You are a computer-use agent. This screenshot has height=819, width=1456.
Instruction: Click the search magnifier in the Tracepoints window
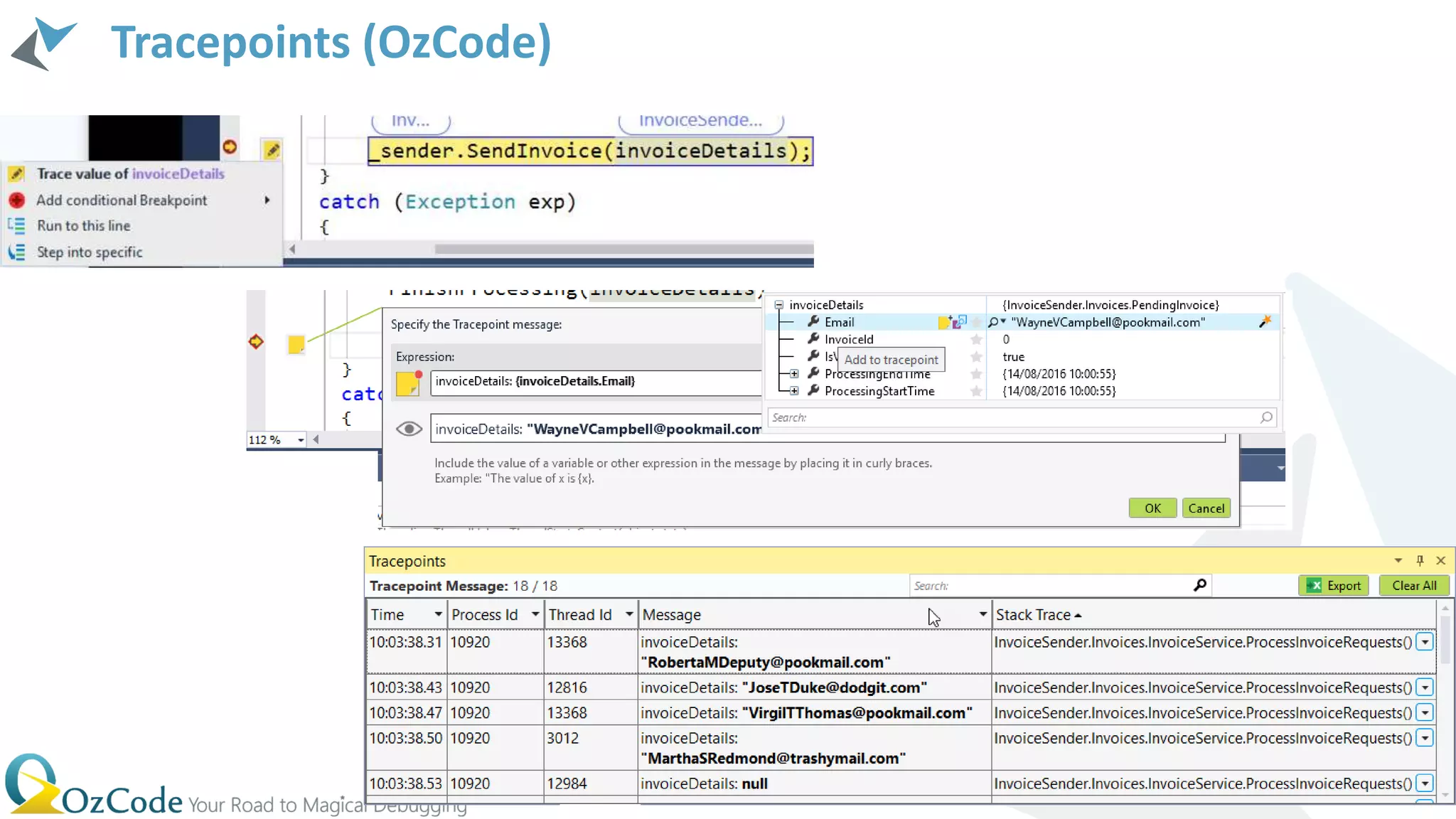pos(1200,585)
